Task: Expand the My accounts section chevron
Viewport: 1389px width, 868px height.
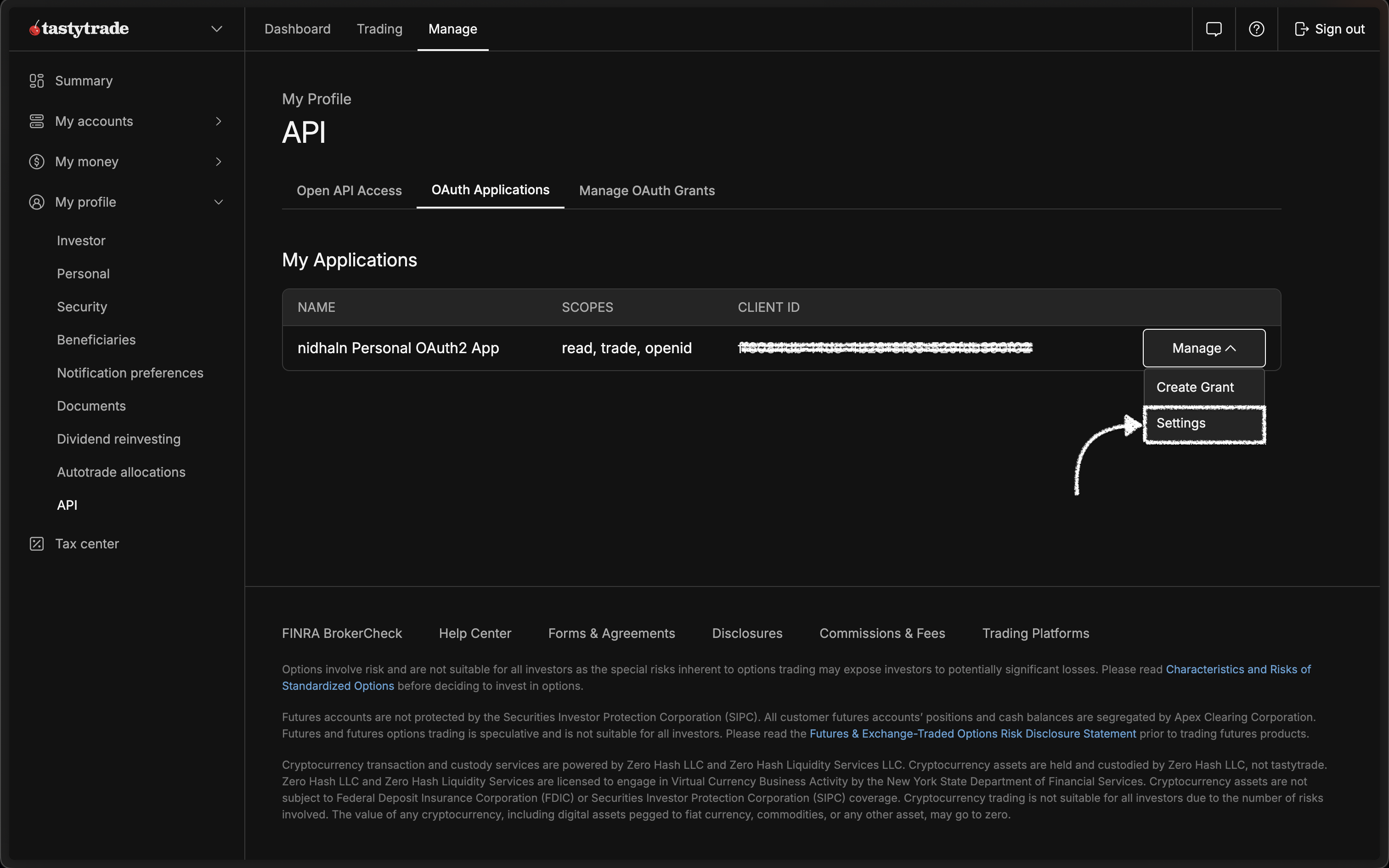Action: pos(218,121)
